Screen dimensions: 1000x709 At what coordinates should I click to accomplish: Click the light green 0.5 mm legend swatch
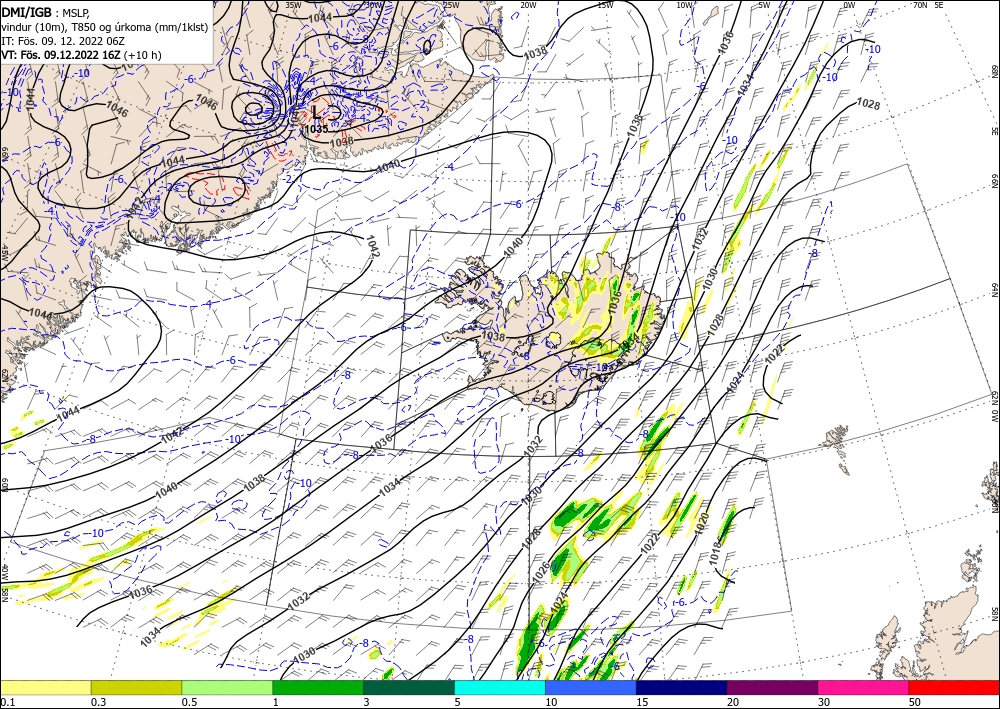tap(227, 687)
